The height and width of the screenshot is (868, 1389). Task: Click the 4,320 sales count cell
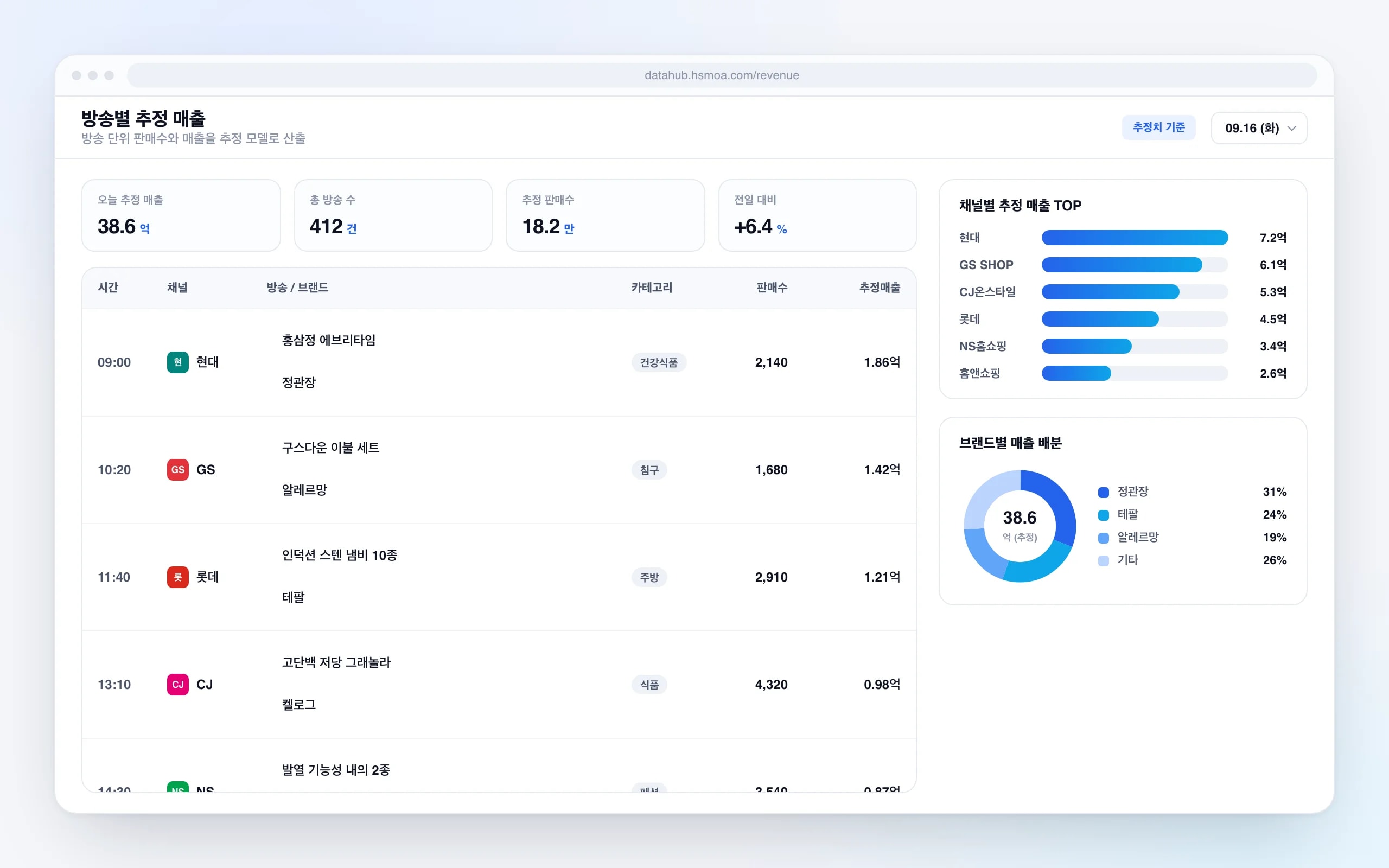(771, 684)
